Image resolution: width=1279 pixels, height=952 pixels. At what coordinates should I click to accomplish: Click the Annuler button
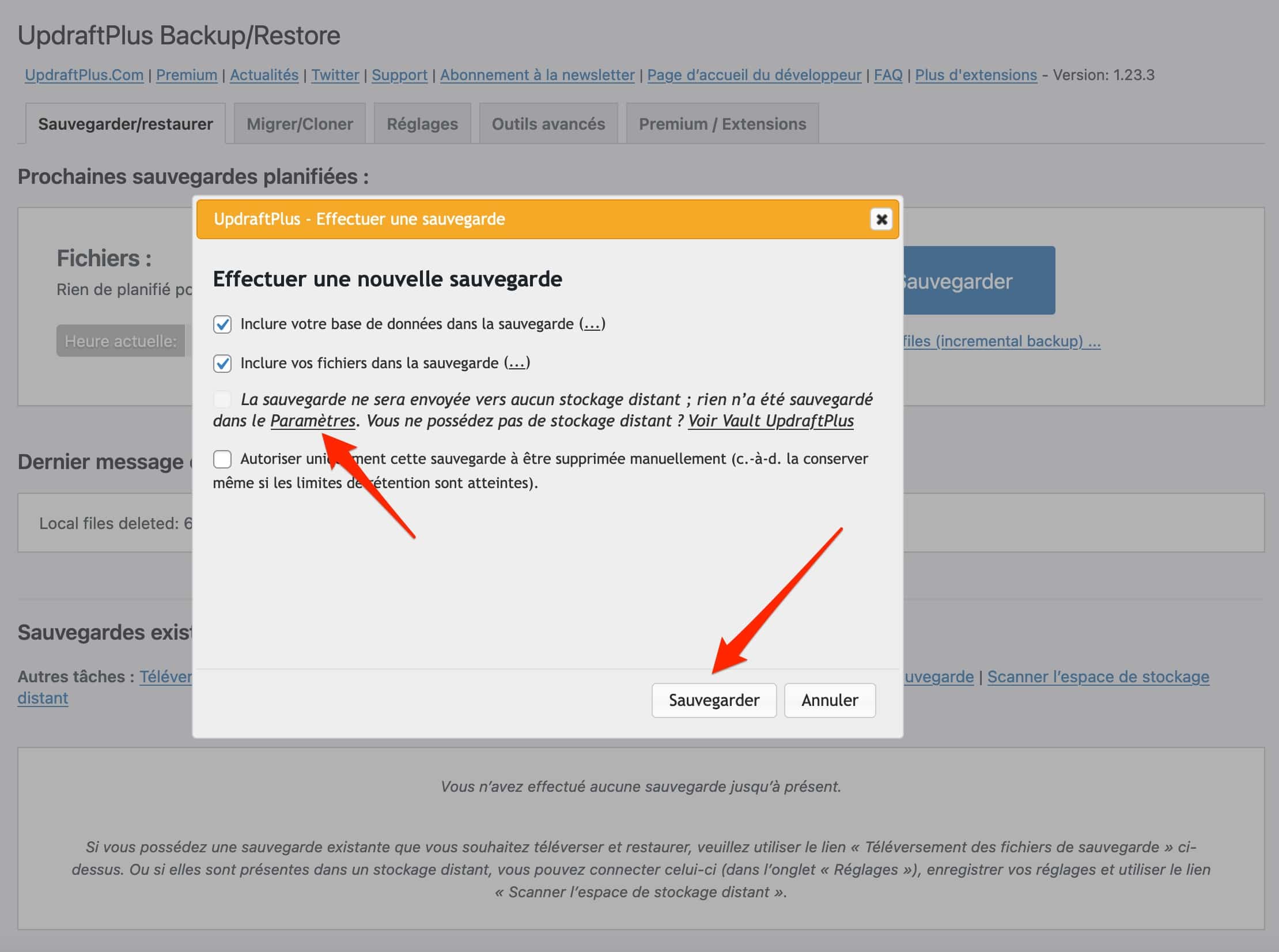point(830,700)
